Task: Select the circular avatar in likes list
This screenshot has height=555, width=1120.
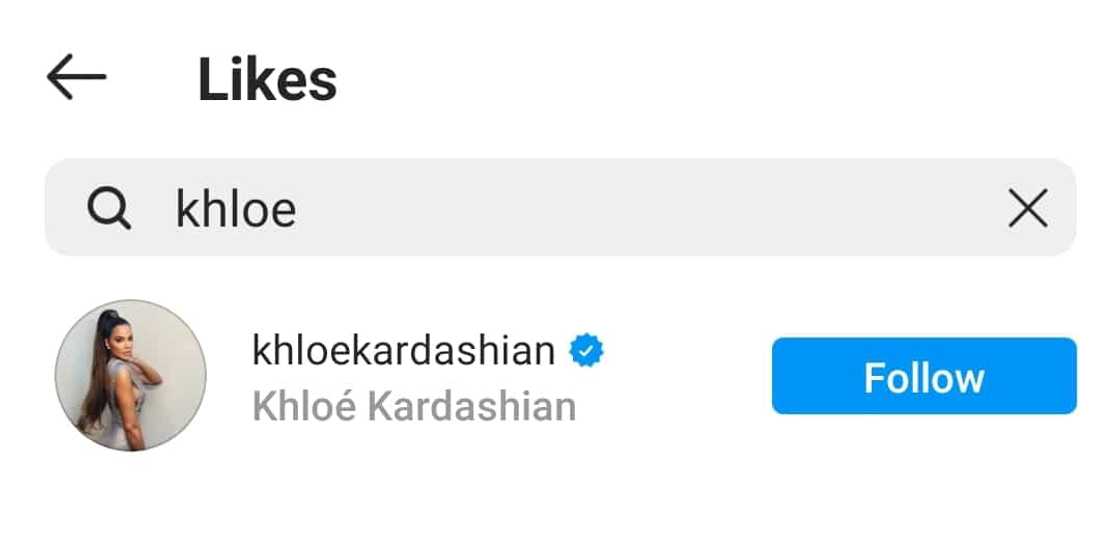Action: click(x=130, y=375)
